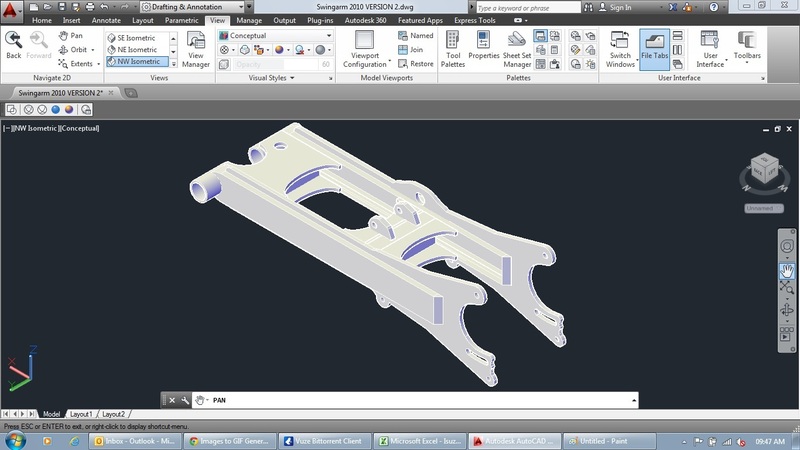Select the Orbit tool
This screenshot has width=800, height=450.
[x=73, y=49]
